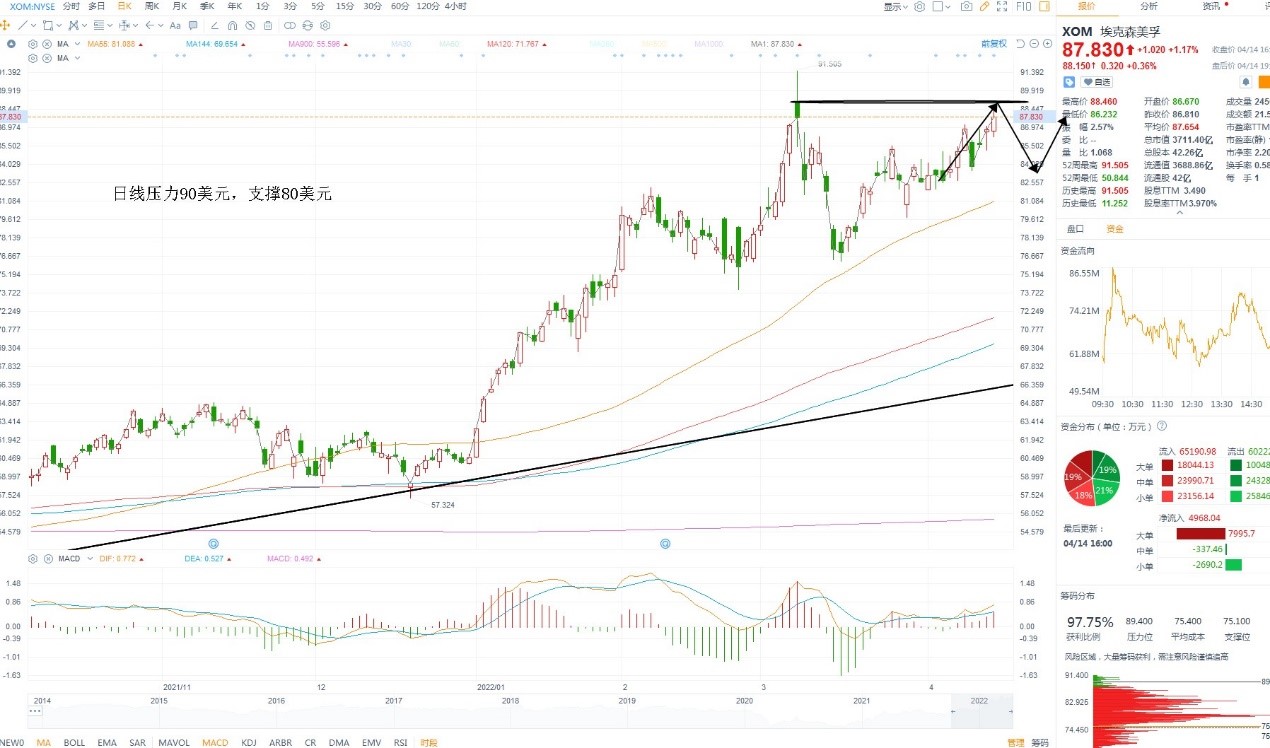
Task: Remove first MA indicator with X icon
Action: pos(47,44)
